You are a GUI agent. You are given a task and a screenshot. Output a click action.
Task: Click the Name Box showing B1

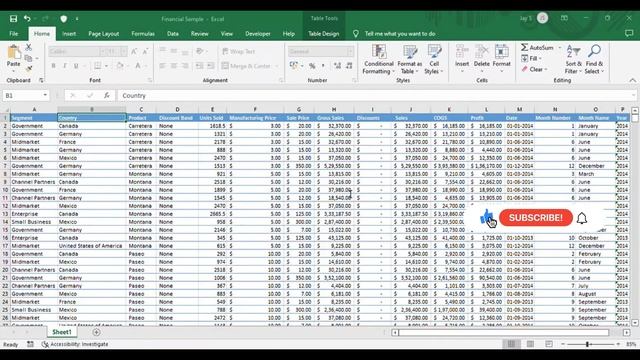(22, 96)
